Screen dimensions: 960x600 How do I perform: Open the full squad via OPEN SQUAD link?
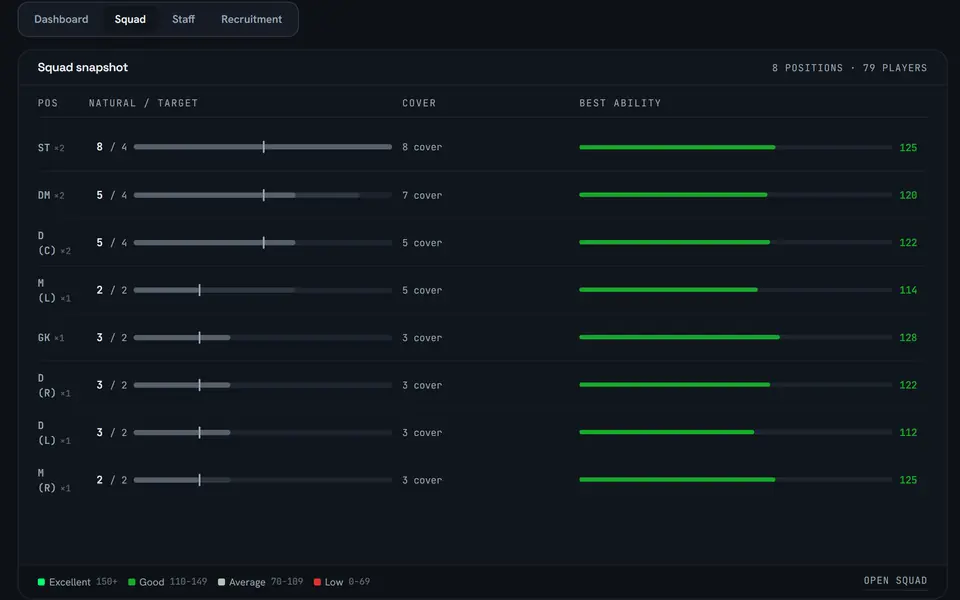pos(895,580)
